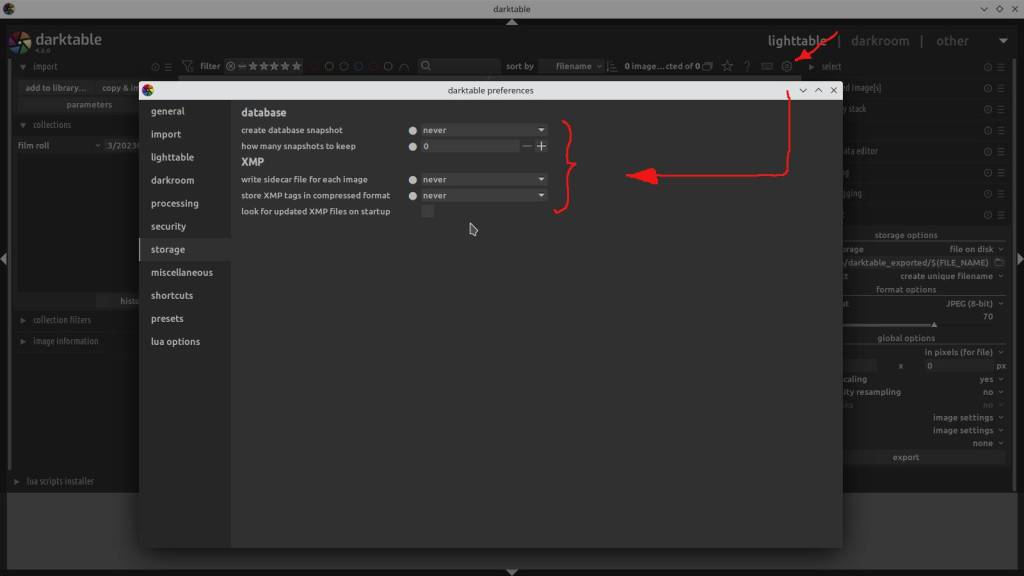Click reset dot beside write sidecar file
Image resolution: width=1024 pixels, height=576 pixels.
point(413,180)
